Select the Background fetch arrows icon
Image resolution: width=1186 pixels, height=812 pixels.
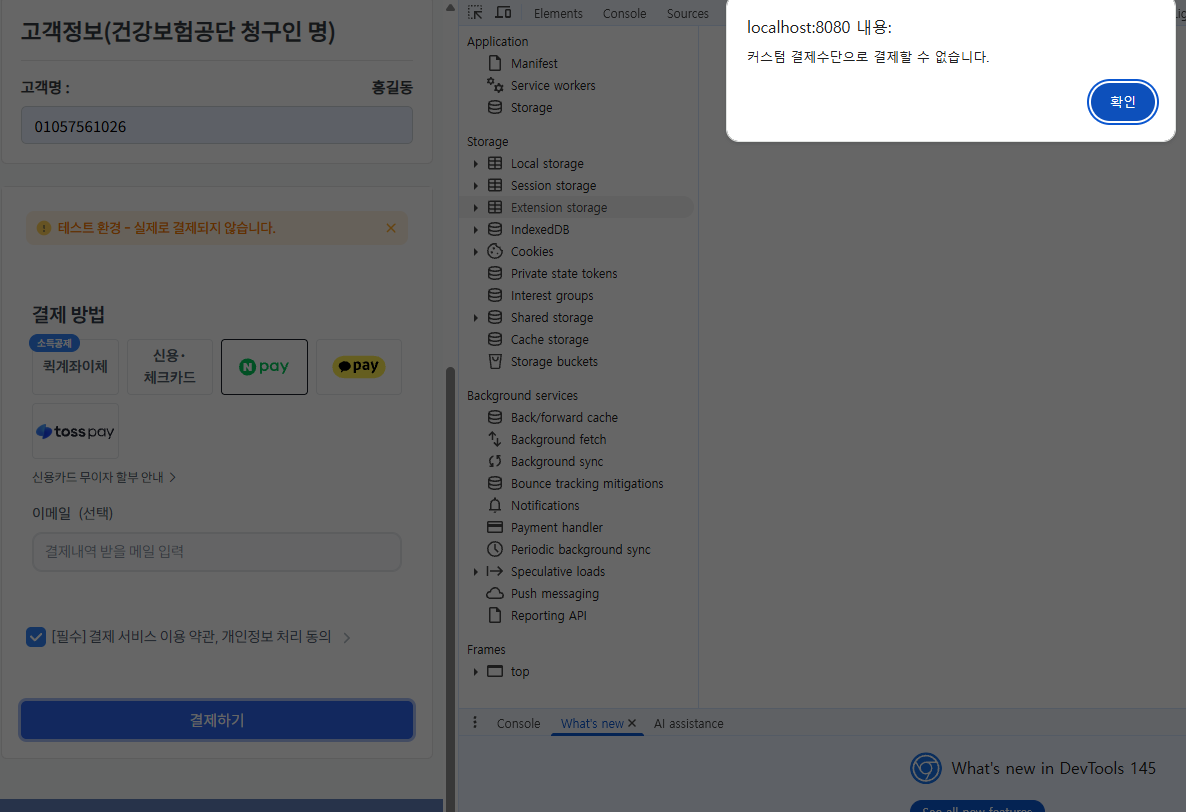495,439
